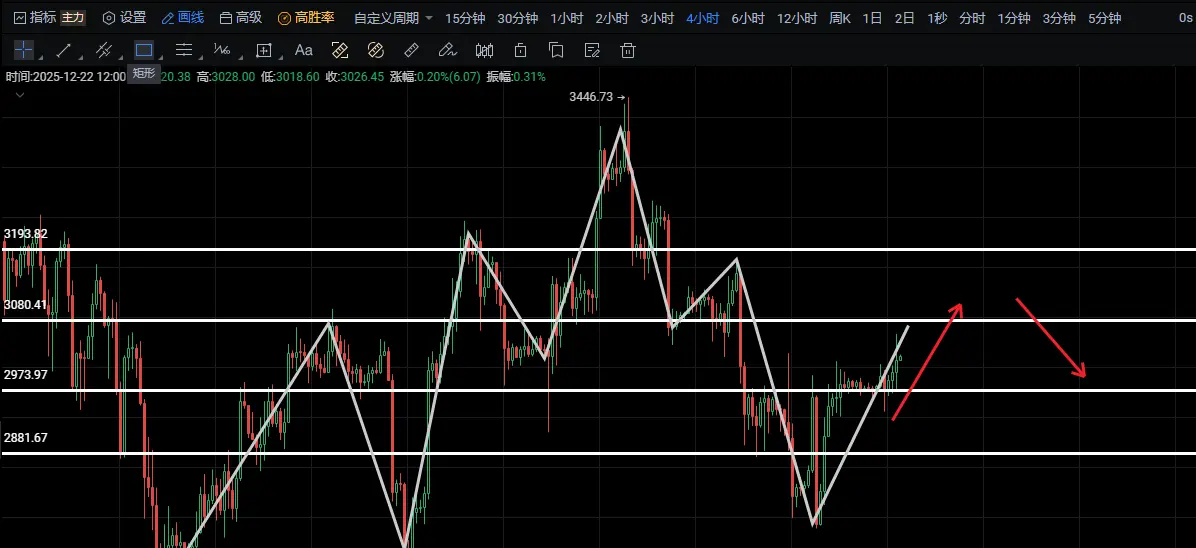The height and width of the screenshot is (548, 1196).
Task: Select the active 4小时 timeframe
Action: 702,18
